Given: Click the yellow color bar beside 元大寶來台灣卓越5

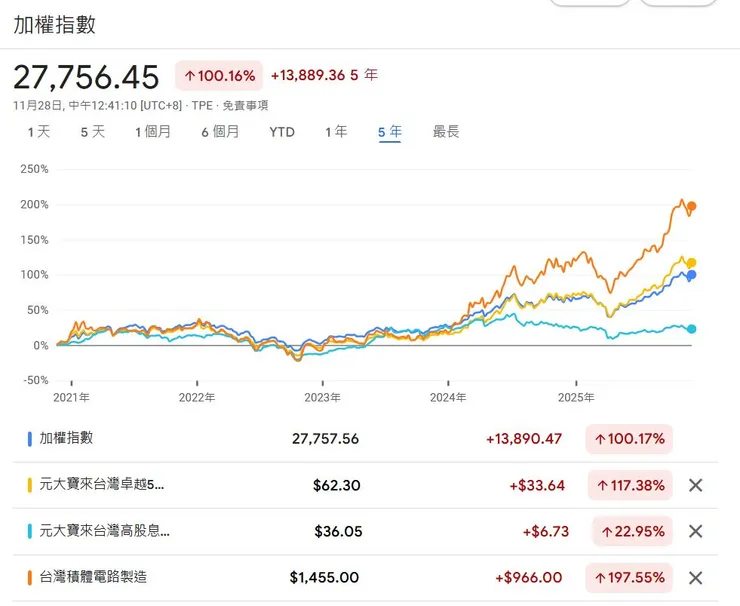Looking at the screenshot, I should click(30, 485).
